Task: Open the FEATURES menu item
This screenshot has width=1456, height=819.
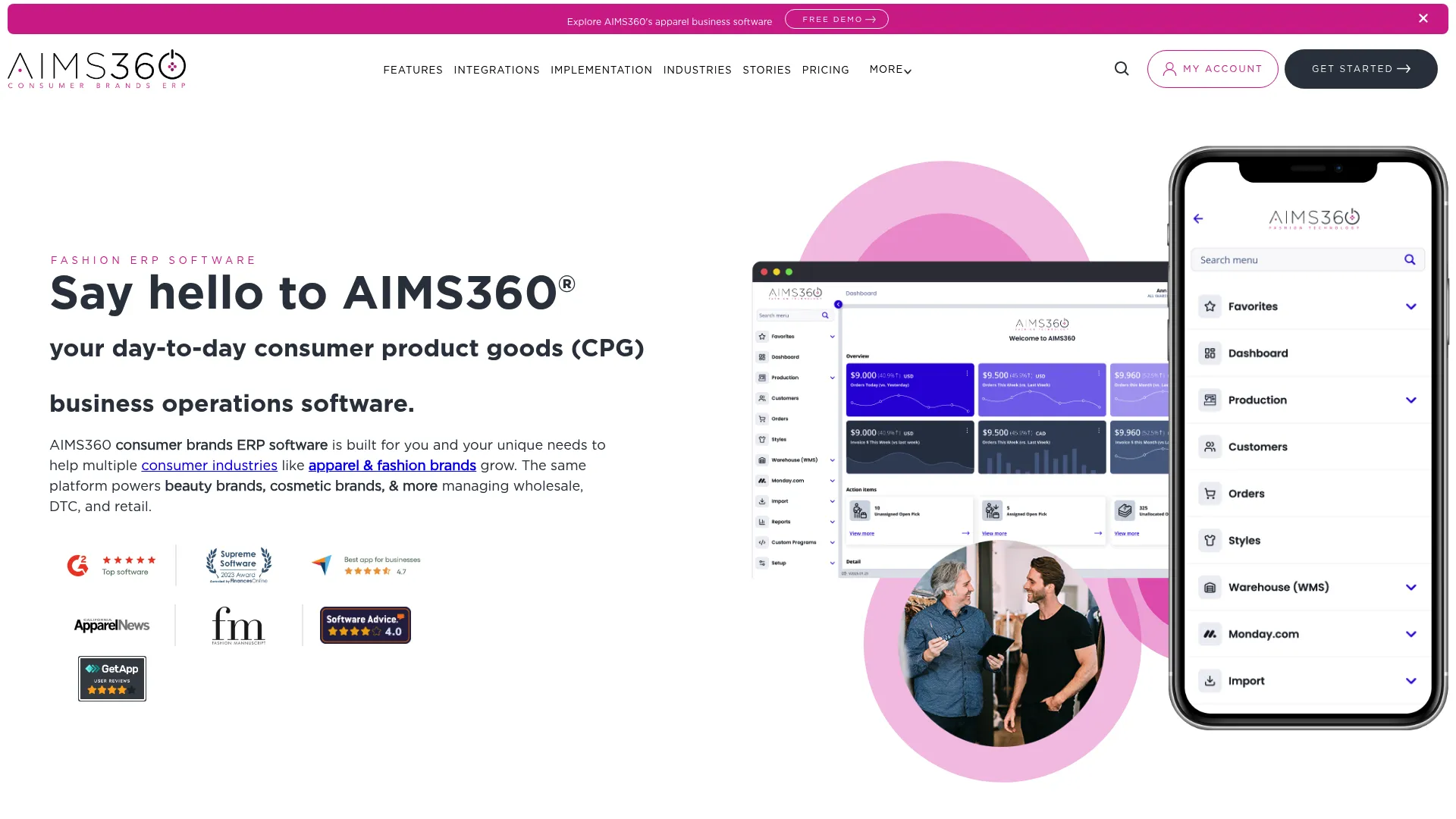Action: [x=413, y=70]
